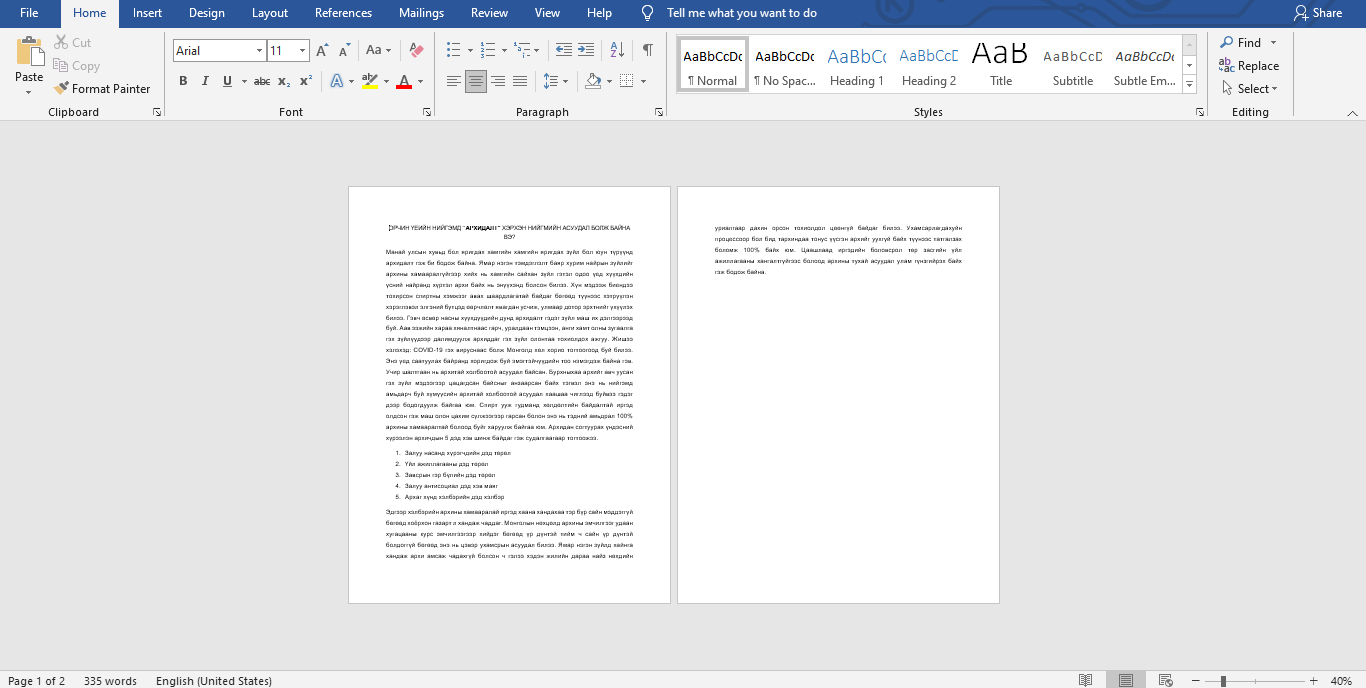Apply strikethrough text formatting
Image resolution: width=1366 pixels, height=688 pixels.
[261, 81]
